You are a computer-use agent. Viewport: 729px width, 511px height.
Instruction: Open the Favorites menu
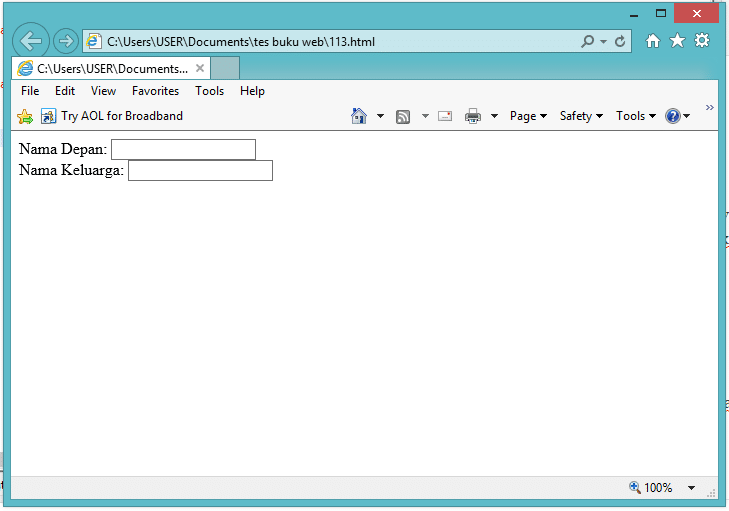pyautogui.click(x=155, y=91)
